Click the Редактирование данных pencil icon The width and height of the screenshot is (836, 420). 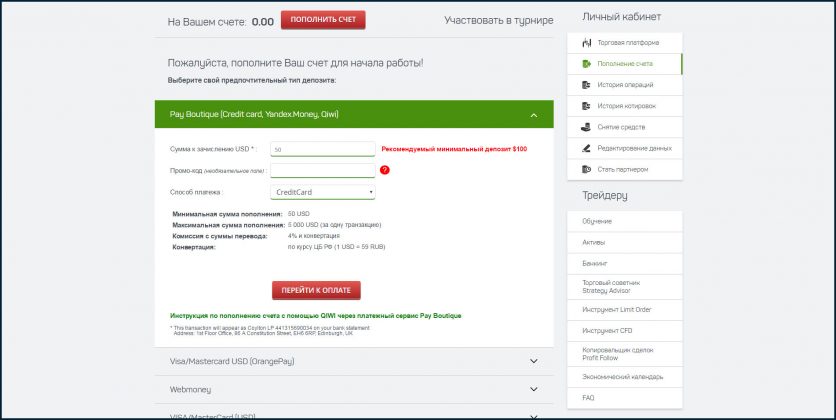[x=586, y=148]
